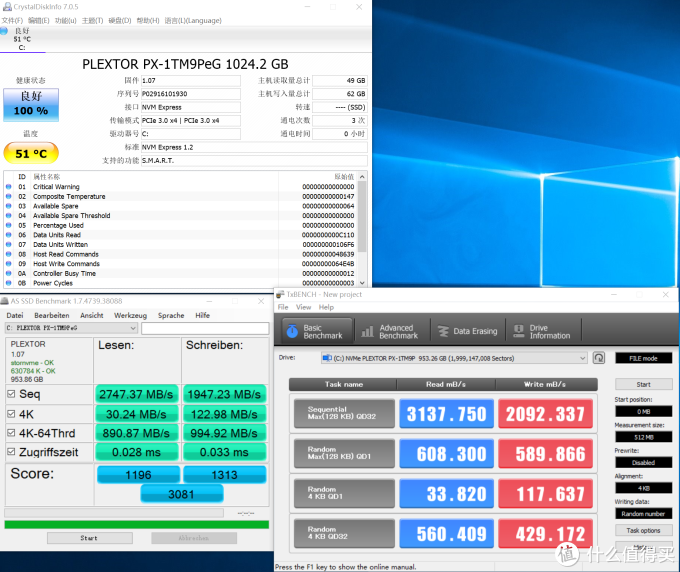Image resolution: width=680 pixels, height=572 pixels.
Task: Click status dot for Critical Warning row
Action: 8,187
